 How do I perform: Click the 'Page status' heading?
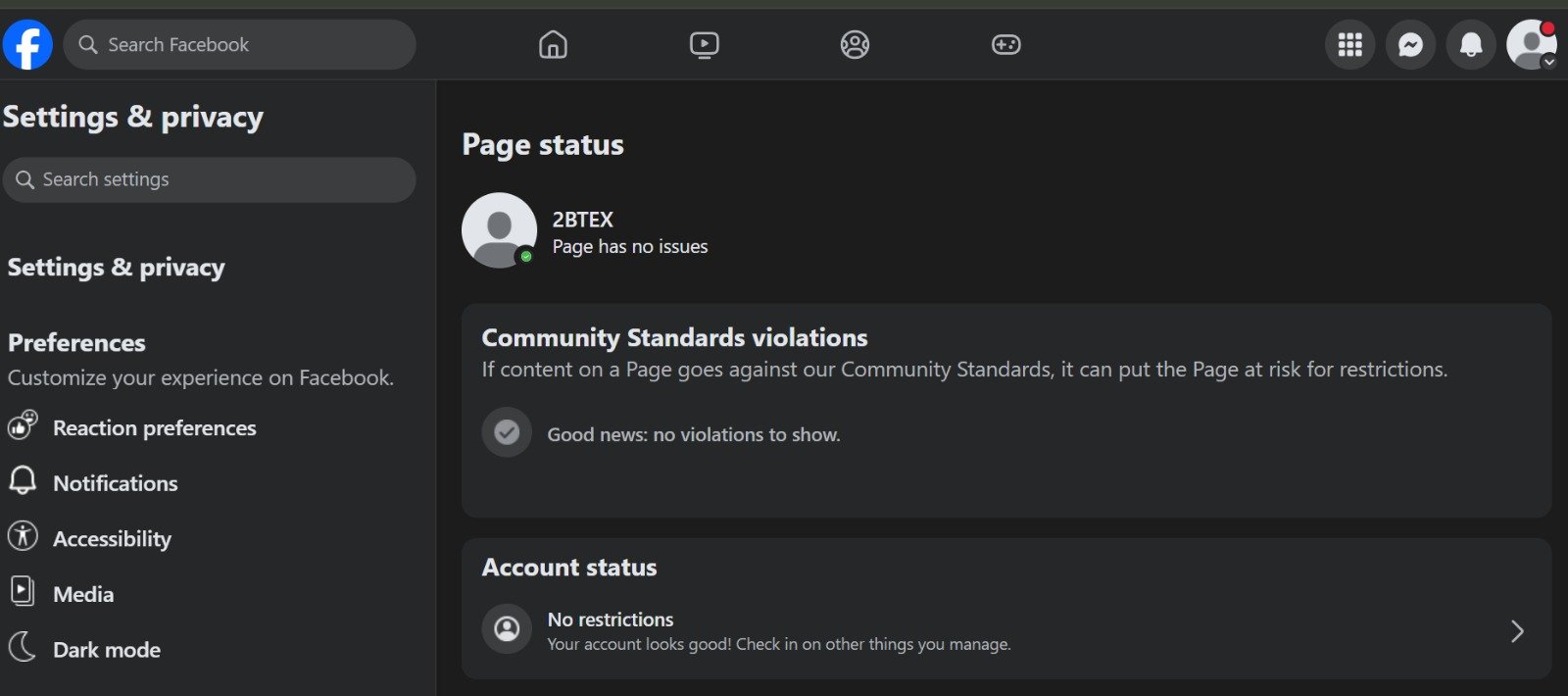[543, 144]
